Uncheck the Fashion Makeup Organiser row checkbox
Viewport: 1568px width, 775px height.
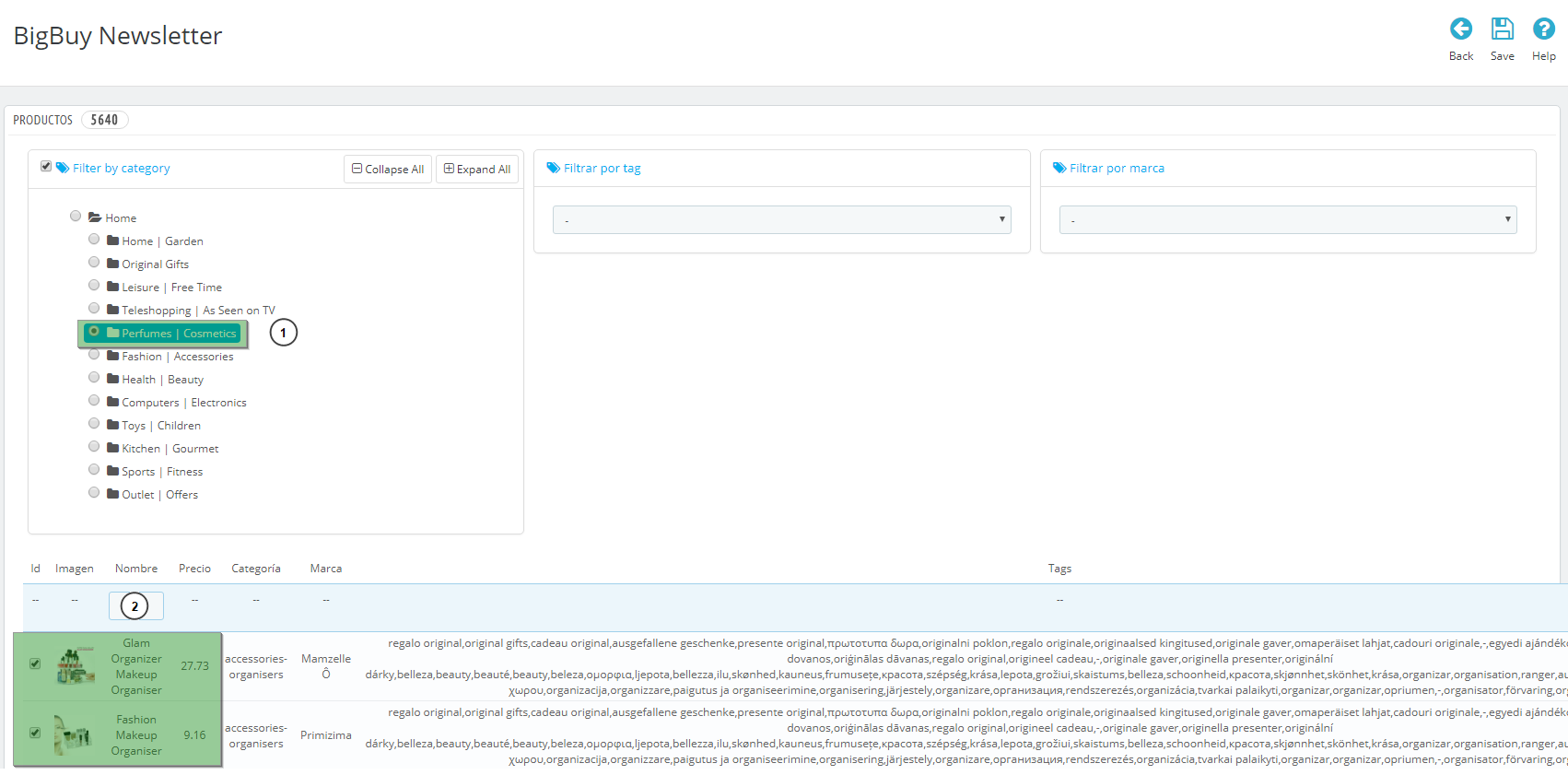pyautogui.click(x=35, y=733)
